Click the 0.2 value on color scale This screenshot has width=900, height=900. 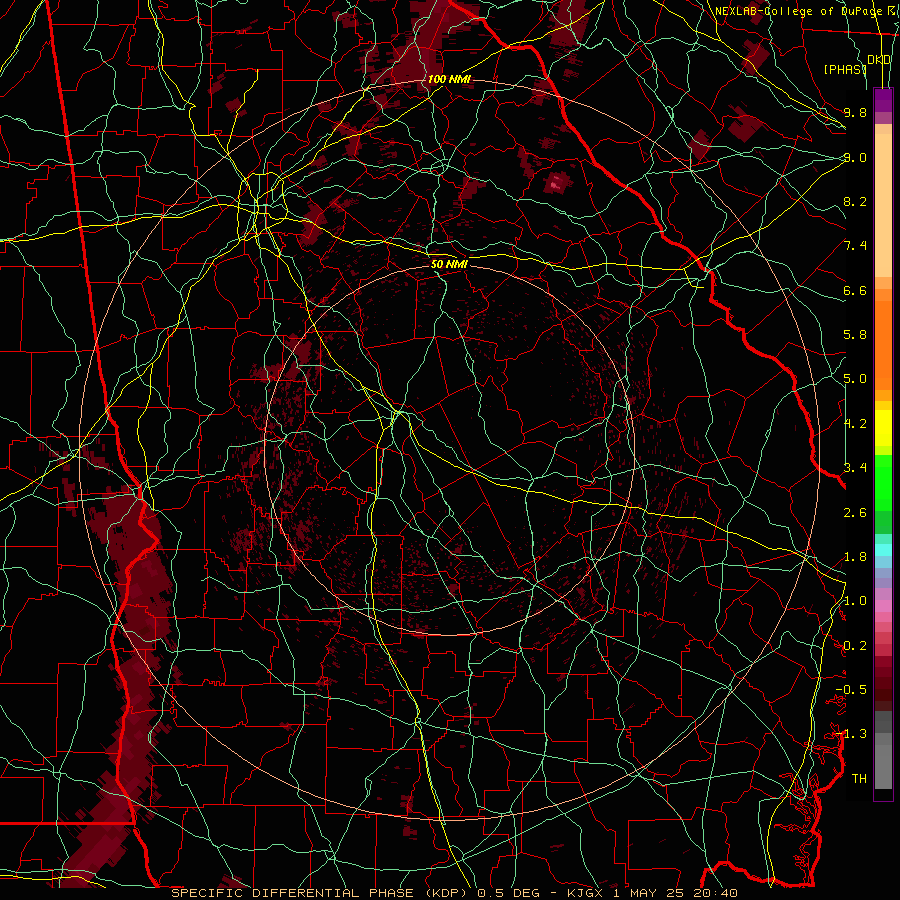coord(855,646)
